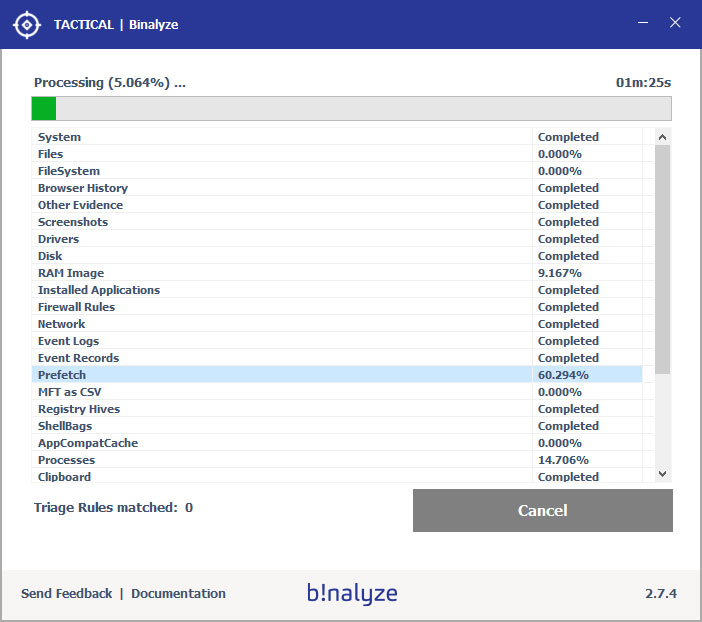Select the Screenshots row

tap(337, 222)
